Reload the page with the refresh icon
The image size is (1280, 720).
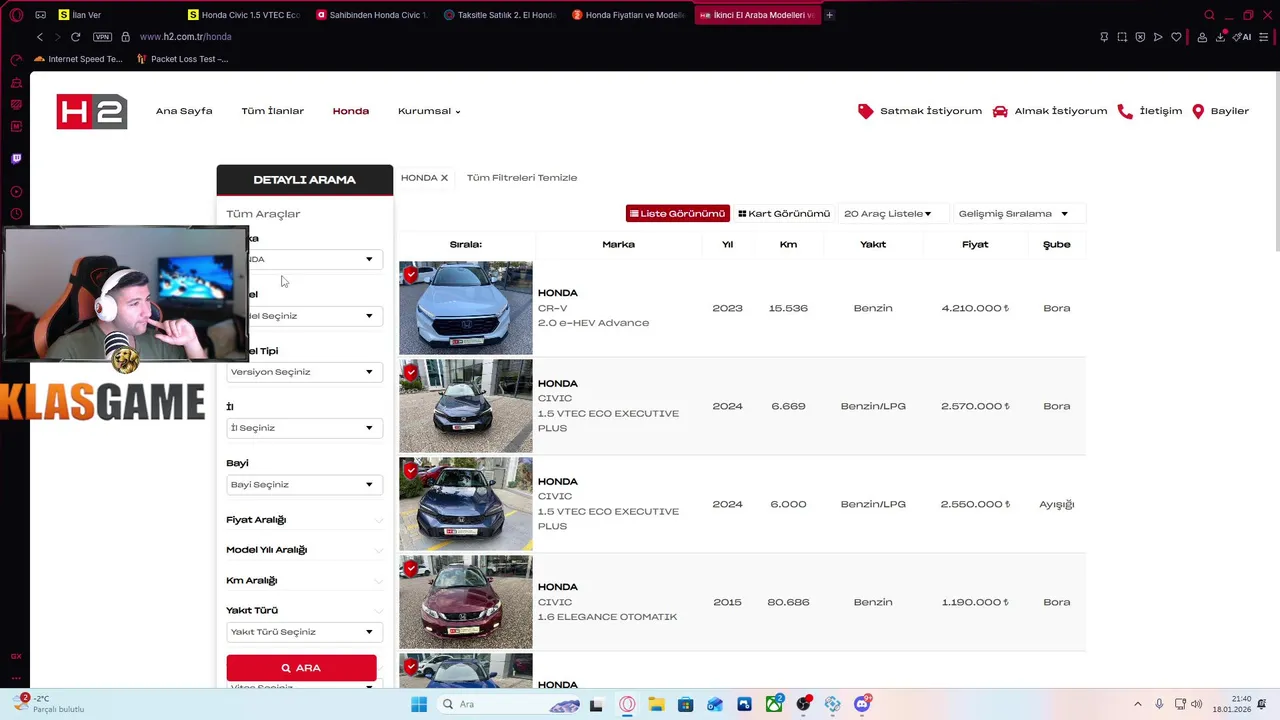coord(75,37)
